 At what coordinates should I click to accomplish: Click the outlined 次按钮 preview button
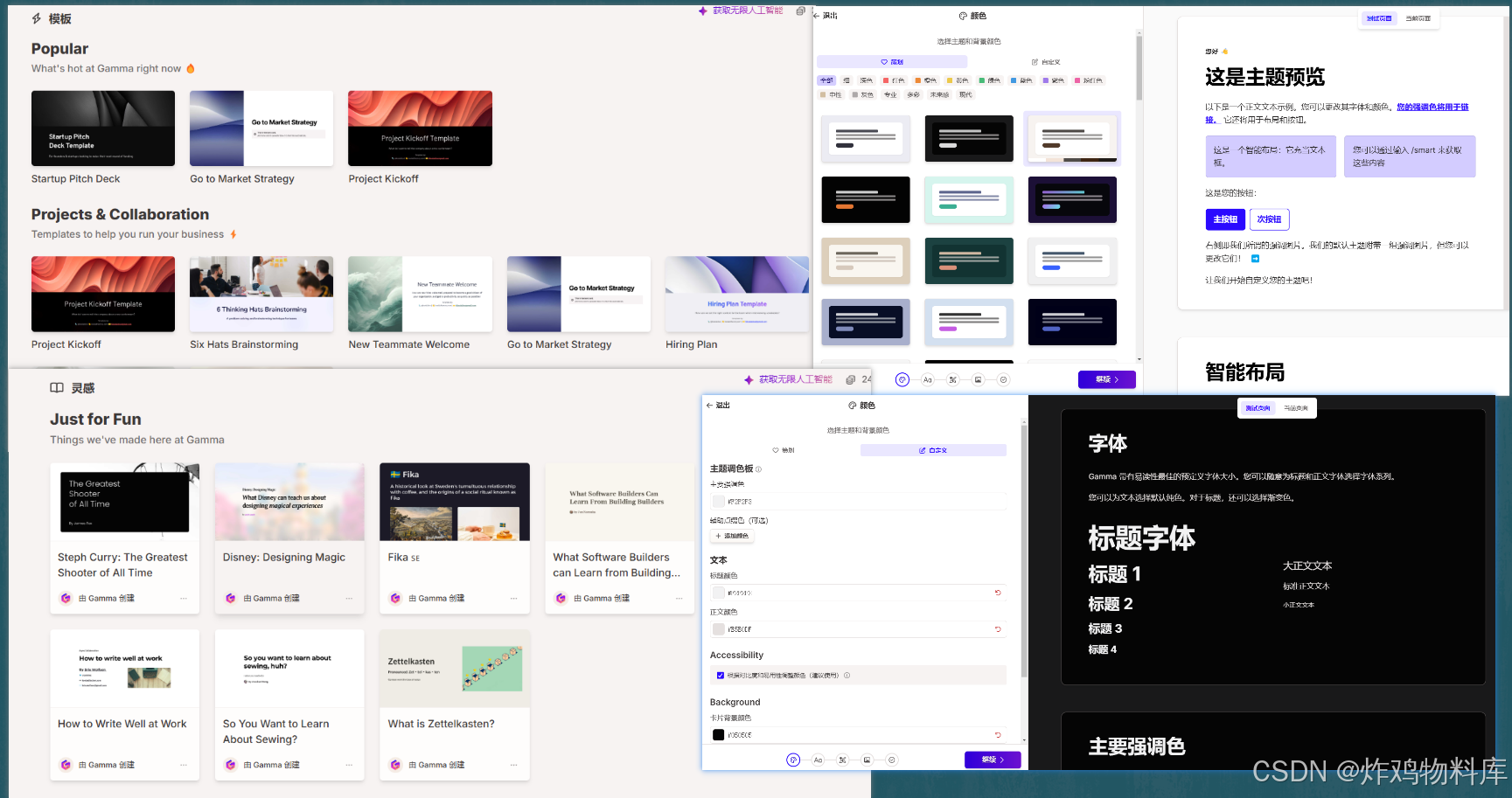(x=1270, y=219)
